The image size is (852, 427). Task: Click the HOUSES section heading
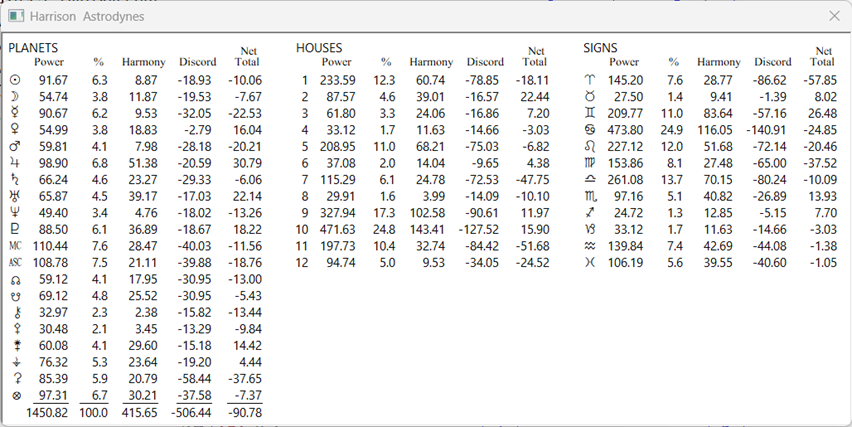[319, 47]
